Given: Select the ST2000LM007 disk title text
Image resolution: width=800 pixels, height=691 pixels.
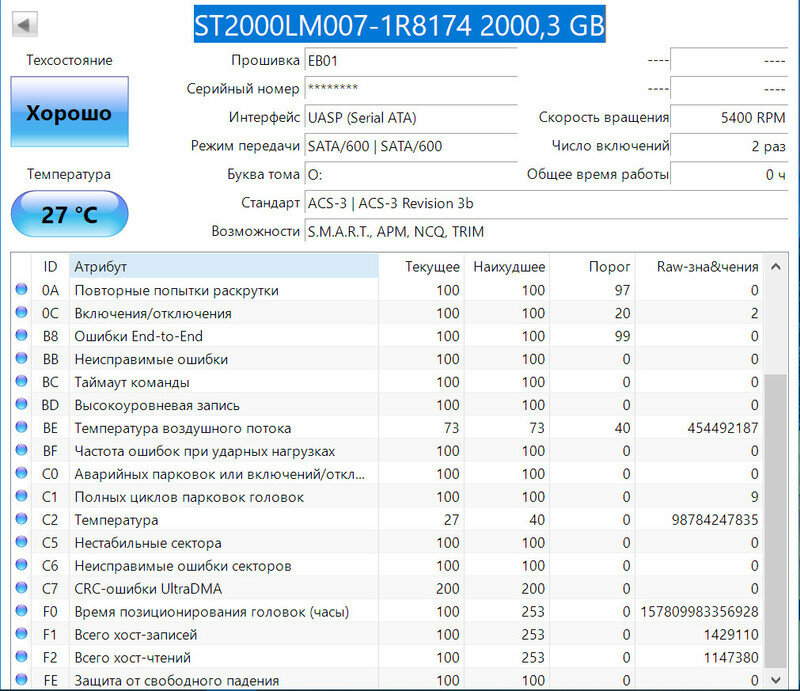Looking at the screenshot, I should [x=399, y=24].
